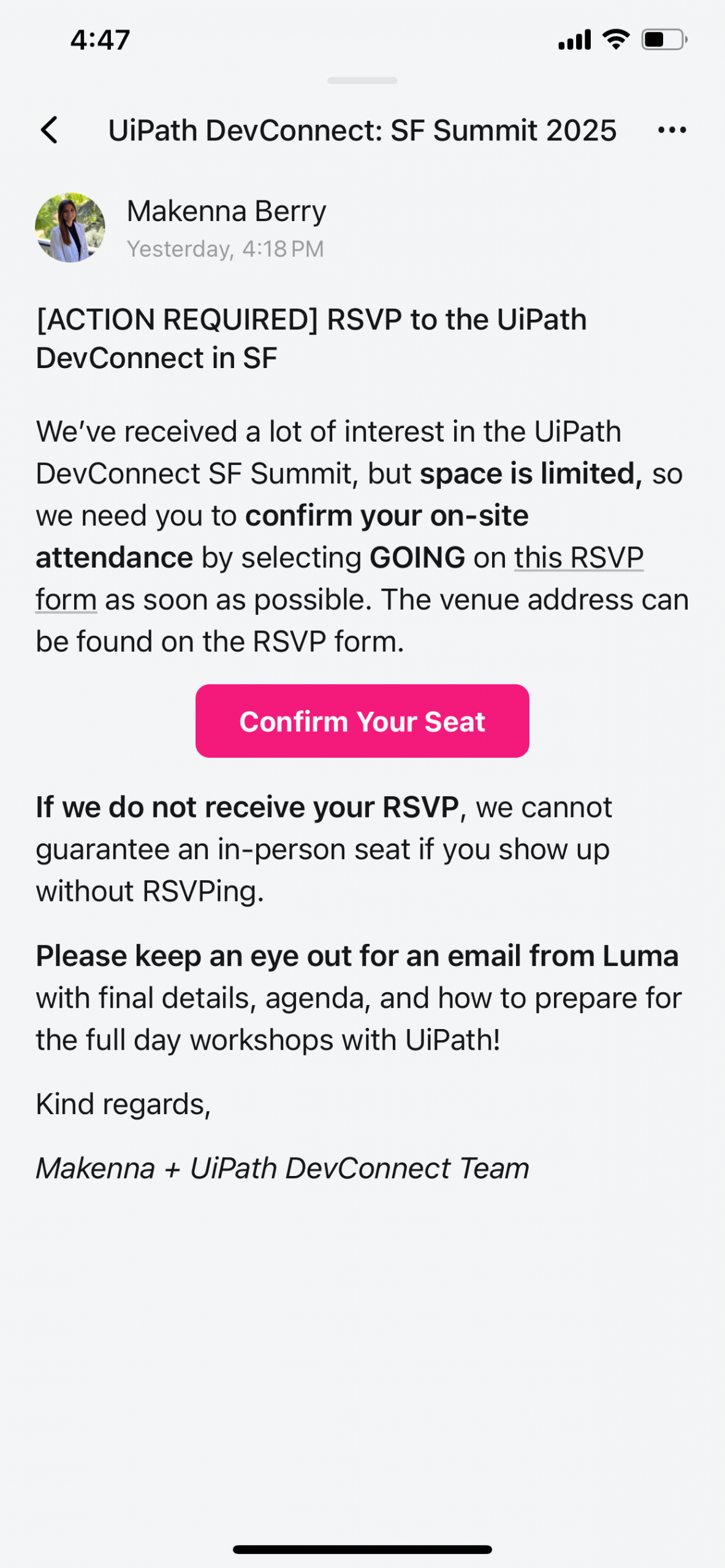Open Makenna Berry's profile photo
Viewport: 725px width, 1568px height.
(x=70, y=228)
